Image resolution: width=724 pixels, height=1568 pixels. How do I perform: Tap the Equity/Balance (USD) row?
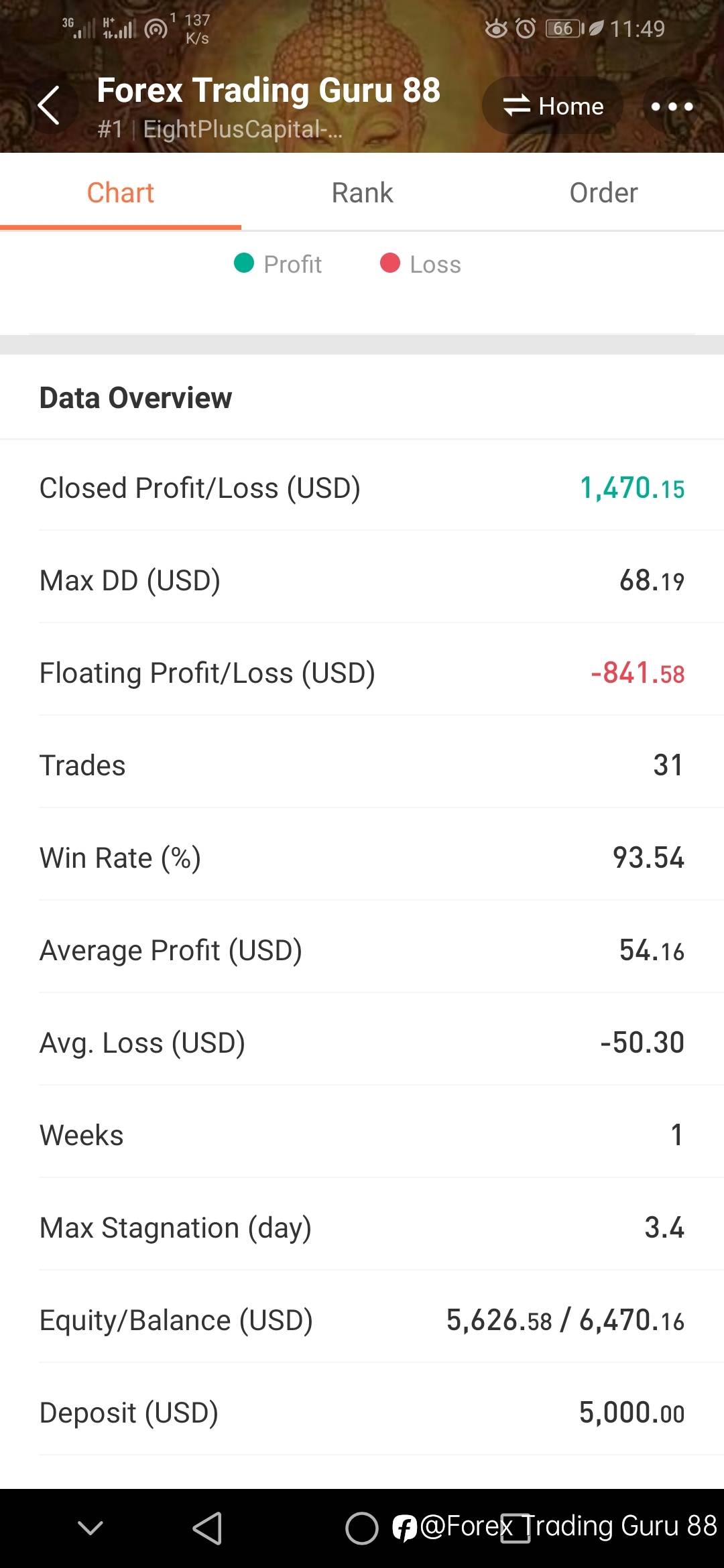coord(362,1320)
